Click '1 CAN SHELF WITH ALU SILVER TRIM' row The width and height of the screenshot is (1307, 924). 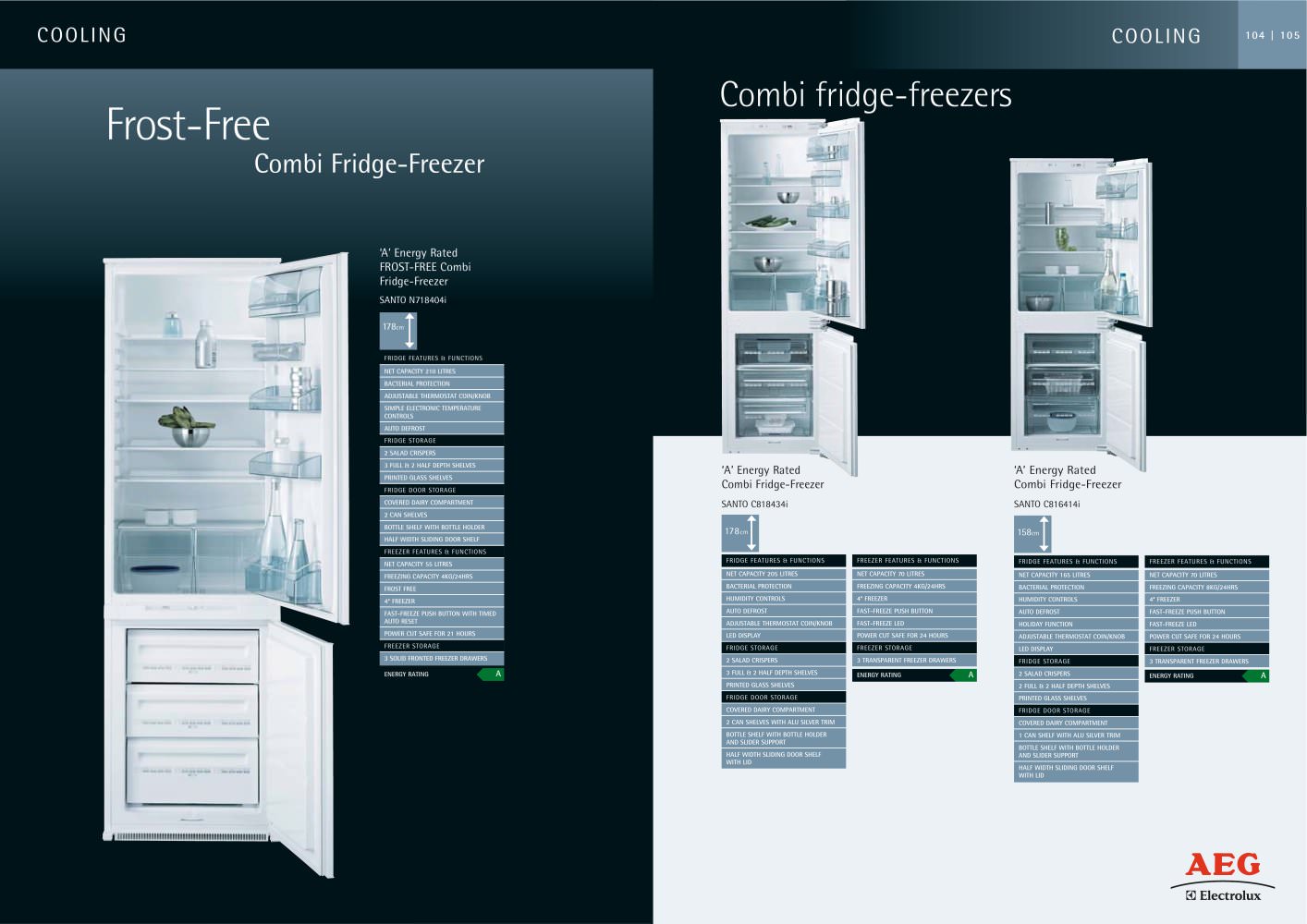coord(1076,736)
